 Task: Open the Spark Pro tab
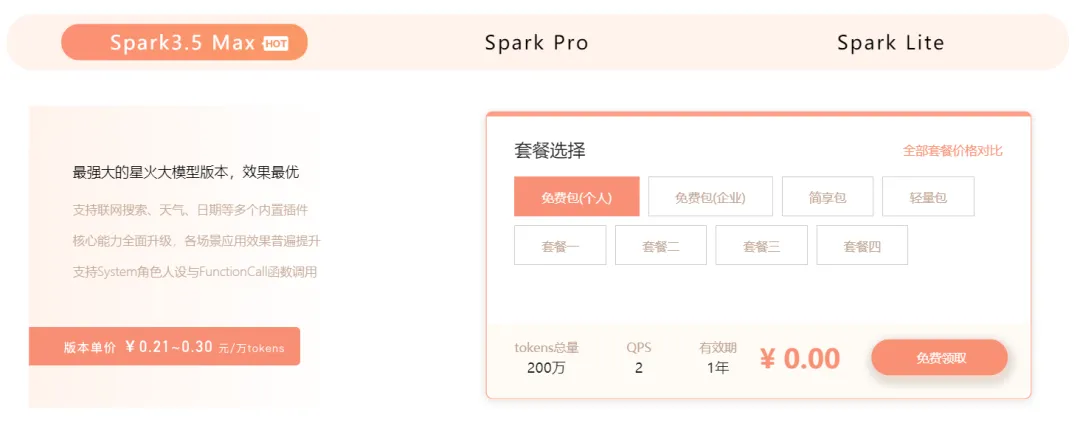pos(536,43)
